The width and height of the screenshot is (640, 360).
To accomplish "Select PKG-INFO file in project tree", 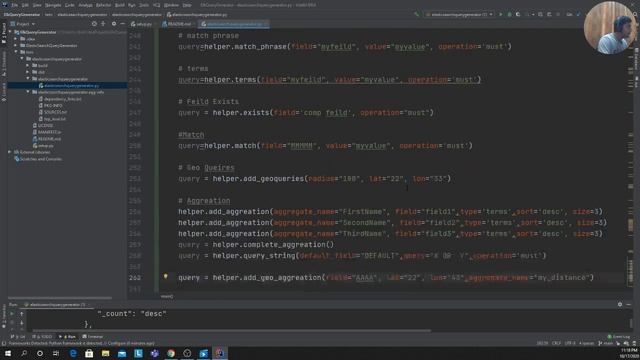I will 50,105.
